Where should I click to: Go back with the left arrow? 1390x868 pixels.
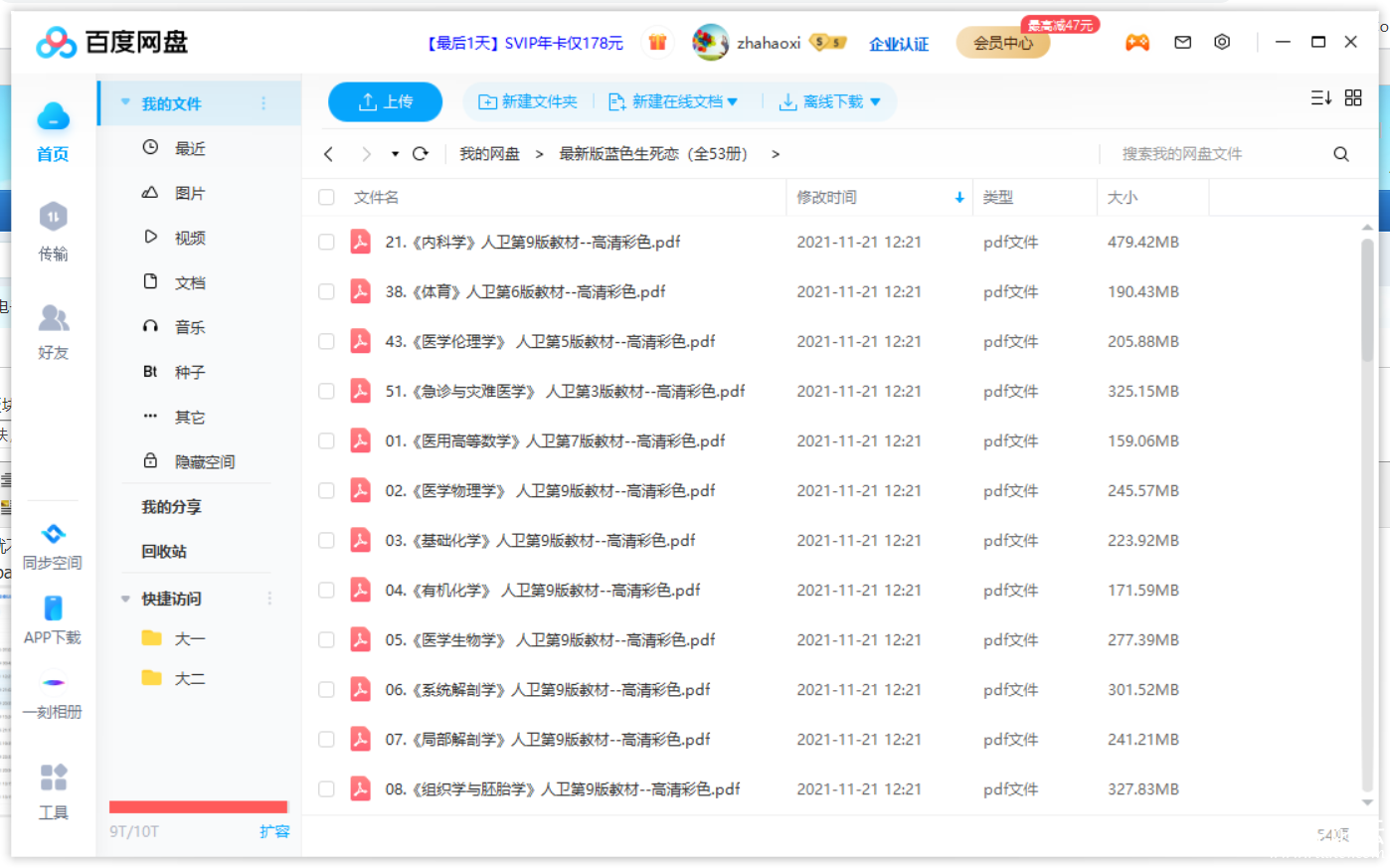pos(328,154)
